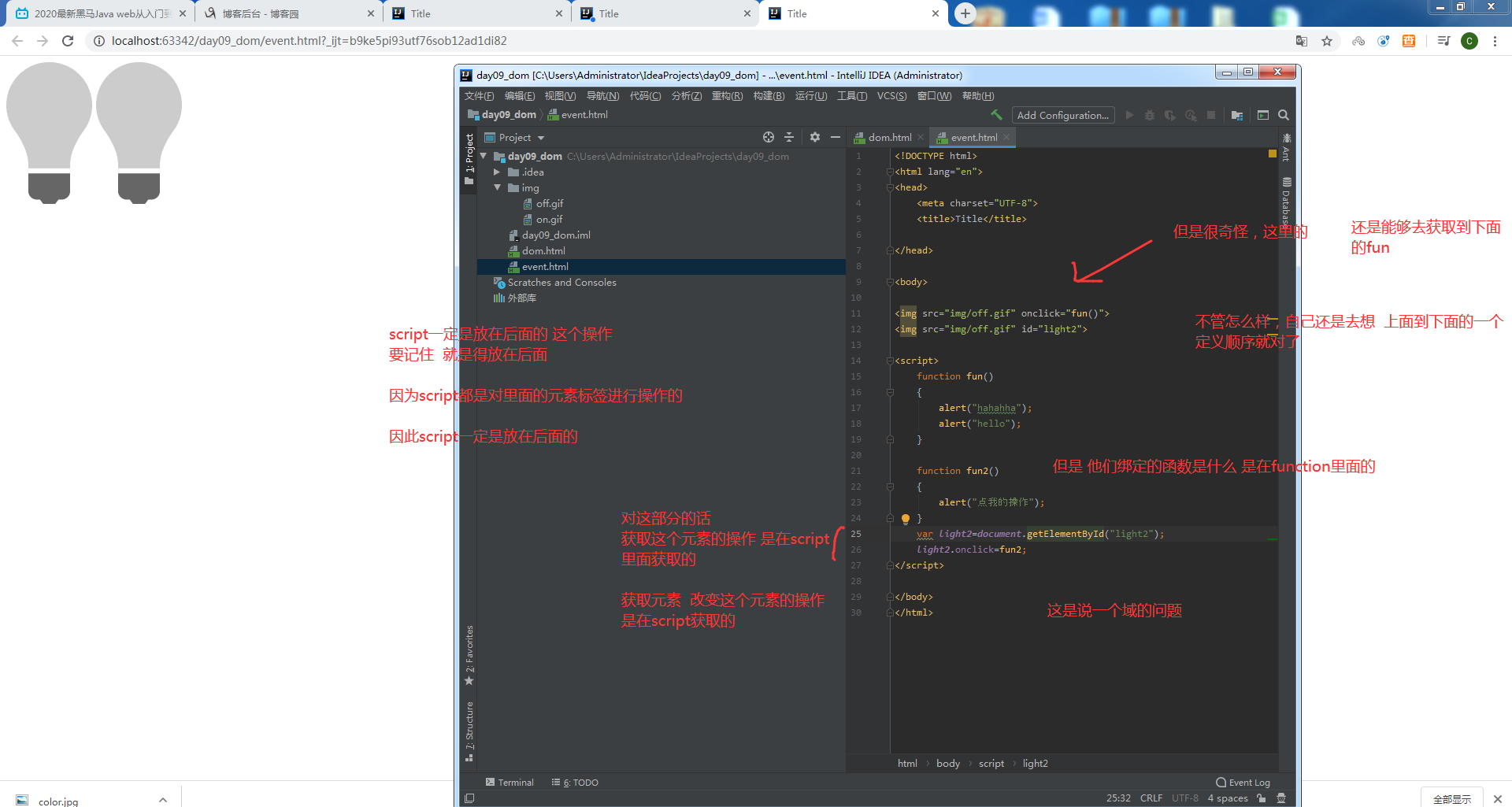
Task: Click the Build Project hammer icon in IntelliJ
Action: tap(997, 115)
